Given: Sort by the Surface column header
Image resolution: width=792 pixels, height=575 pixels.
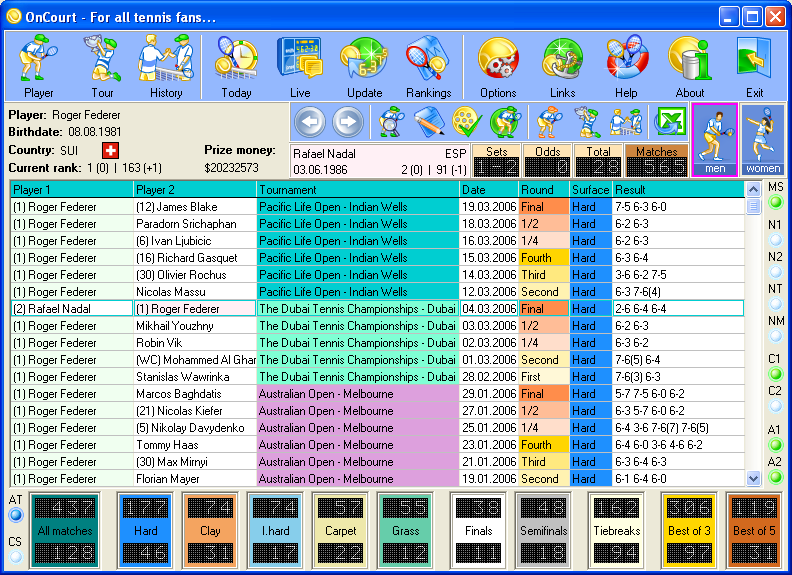Looking at the screenshot, I should point(591,190).
